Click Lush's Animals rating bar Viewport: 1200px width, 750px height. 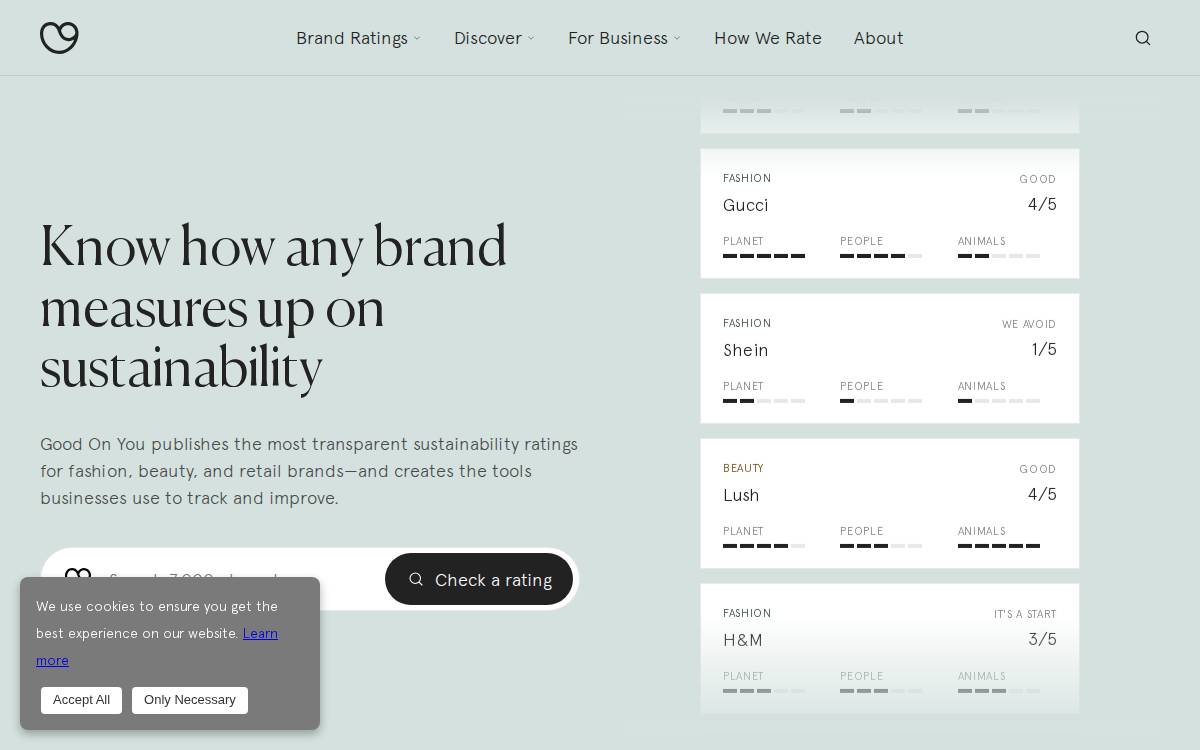click(999, 546)
